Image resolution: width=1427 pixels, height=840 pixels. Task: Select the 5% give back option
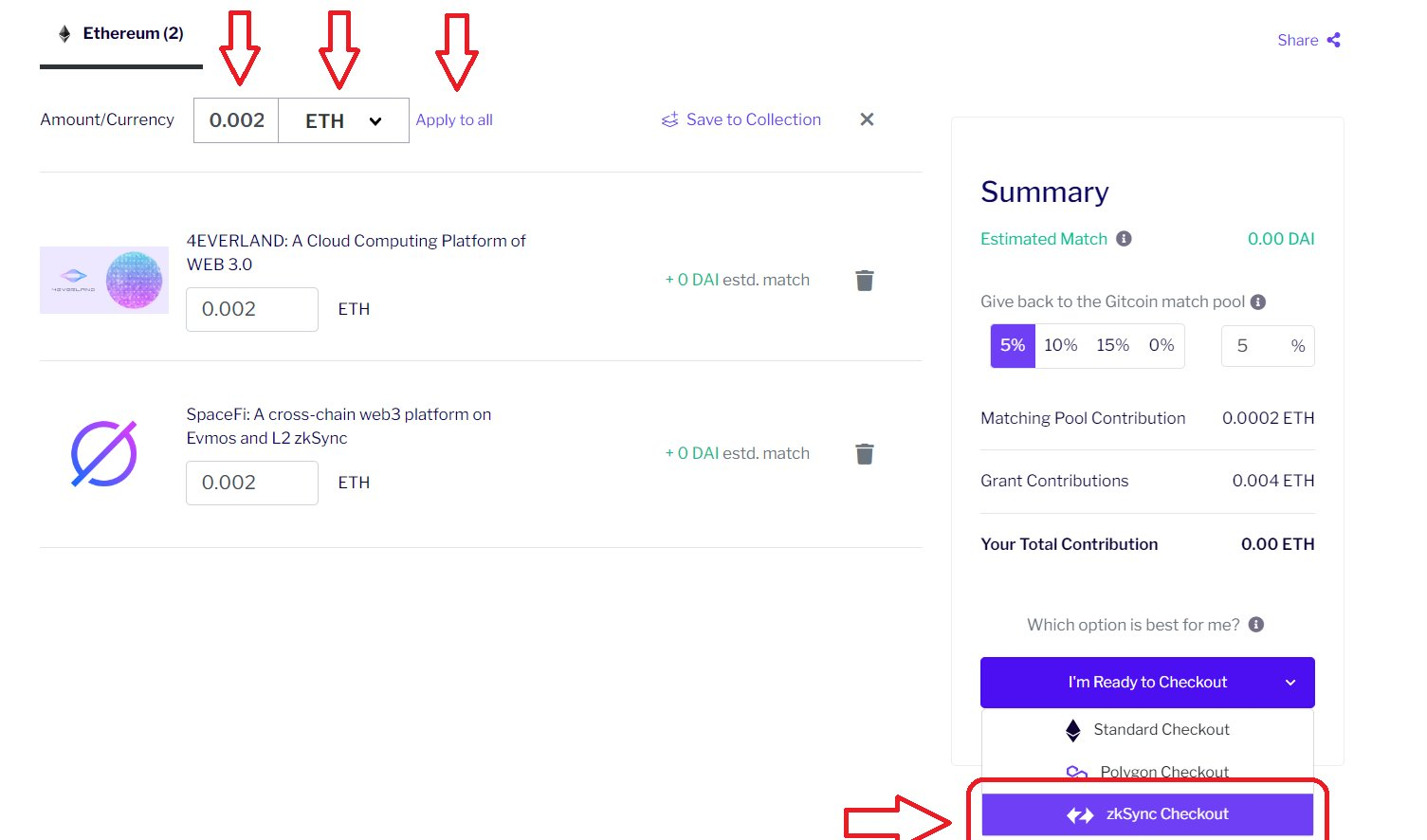[x=1013, y=345]
